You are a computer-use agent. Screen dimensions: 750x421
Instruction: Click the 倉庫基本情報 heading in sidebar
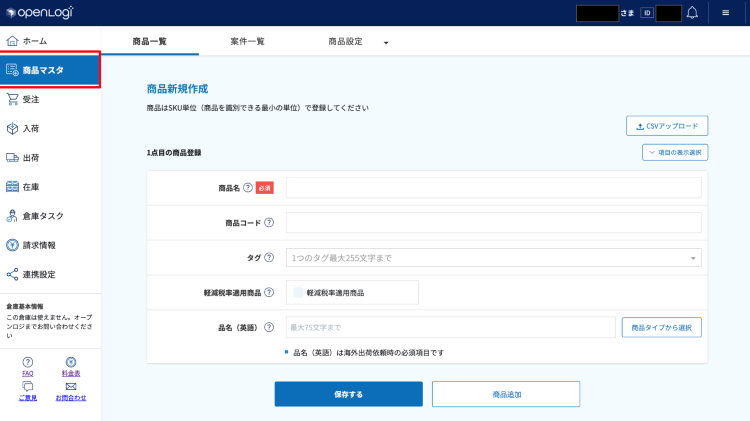pyautogui.click(x=24, y=306)
